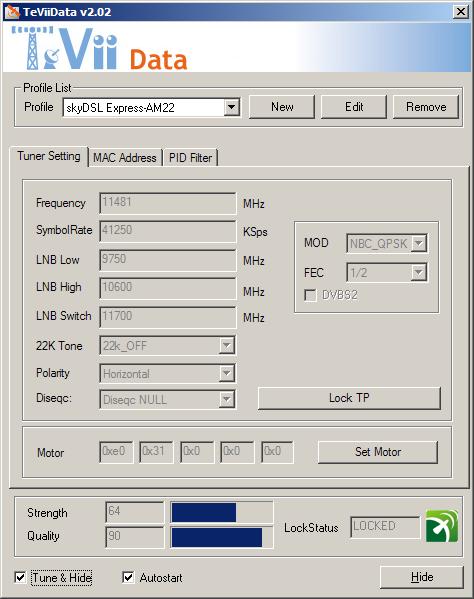Click the Lock TP button
The height and width of the screenshot is (599, 474).
click(x=349, y=398)
